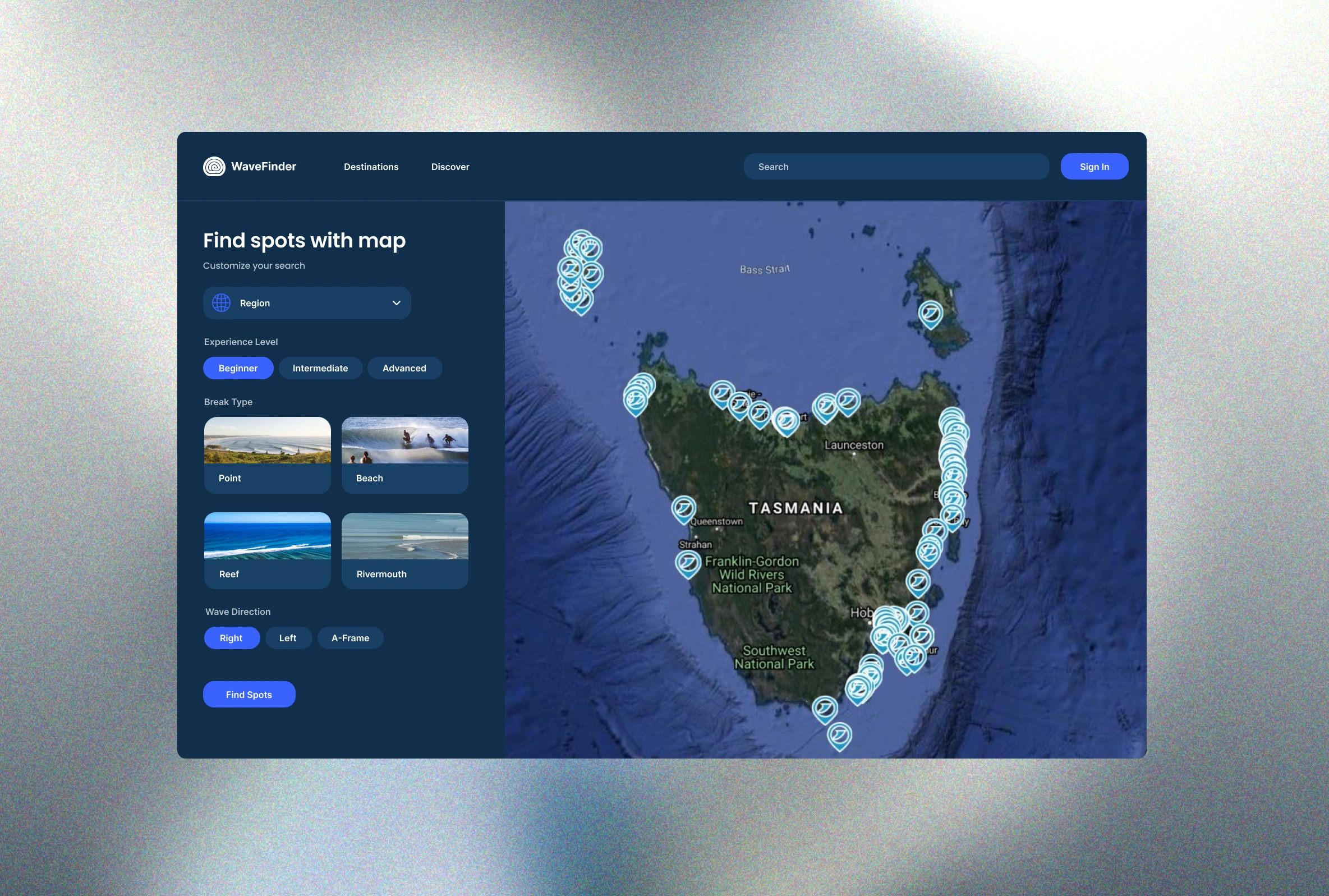The image size is (1329, 896).
Task: Click the globe icon in Region selector
Action: (221, 303)
